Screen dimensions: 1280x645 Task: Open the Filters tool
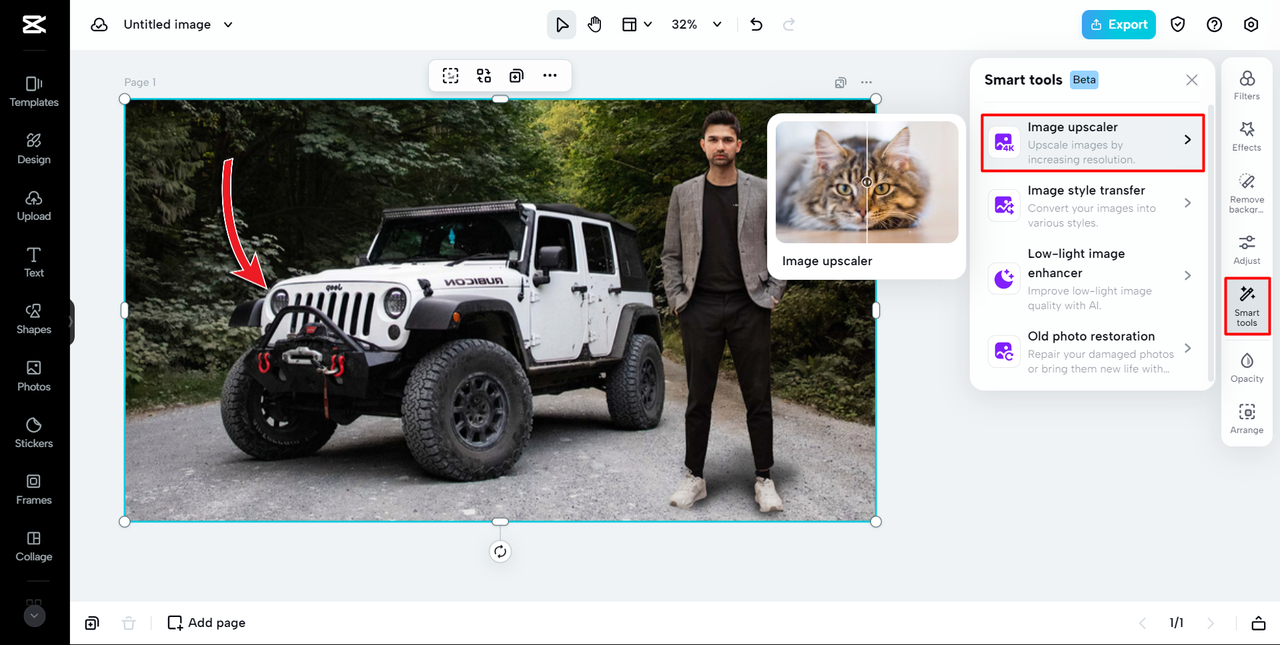(x=1247, y=85)
